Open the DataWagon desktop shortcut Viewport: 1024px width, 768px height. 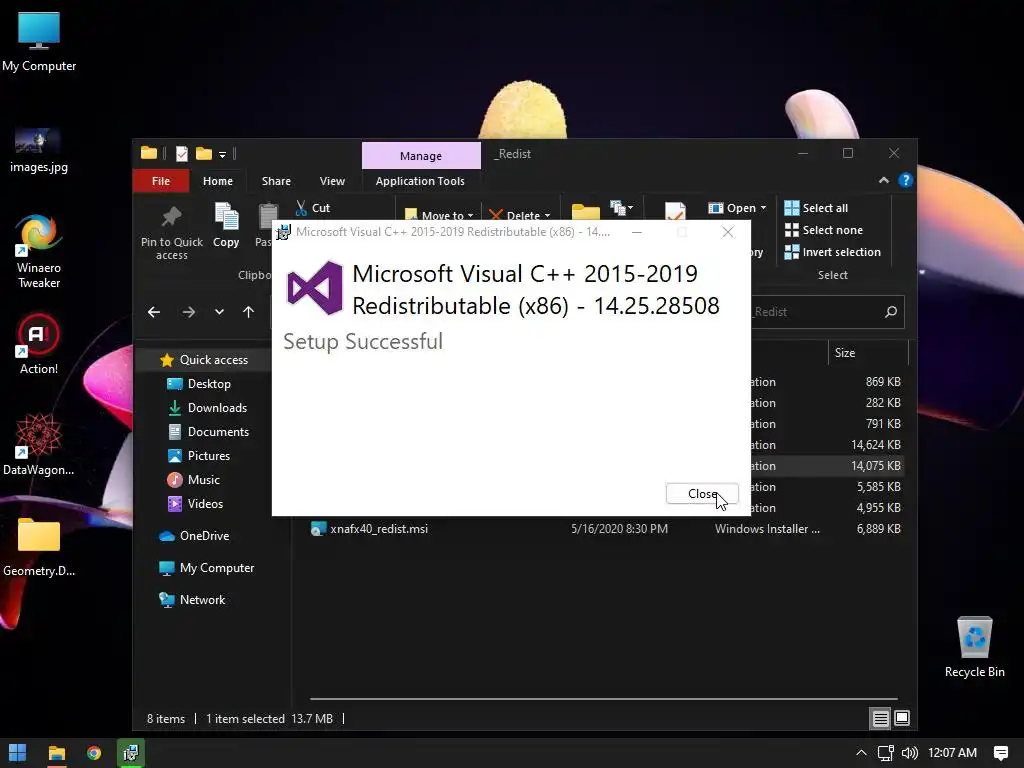(x=39, y=445)
